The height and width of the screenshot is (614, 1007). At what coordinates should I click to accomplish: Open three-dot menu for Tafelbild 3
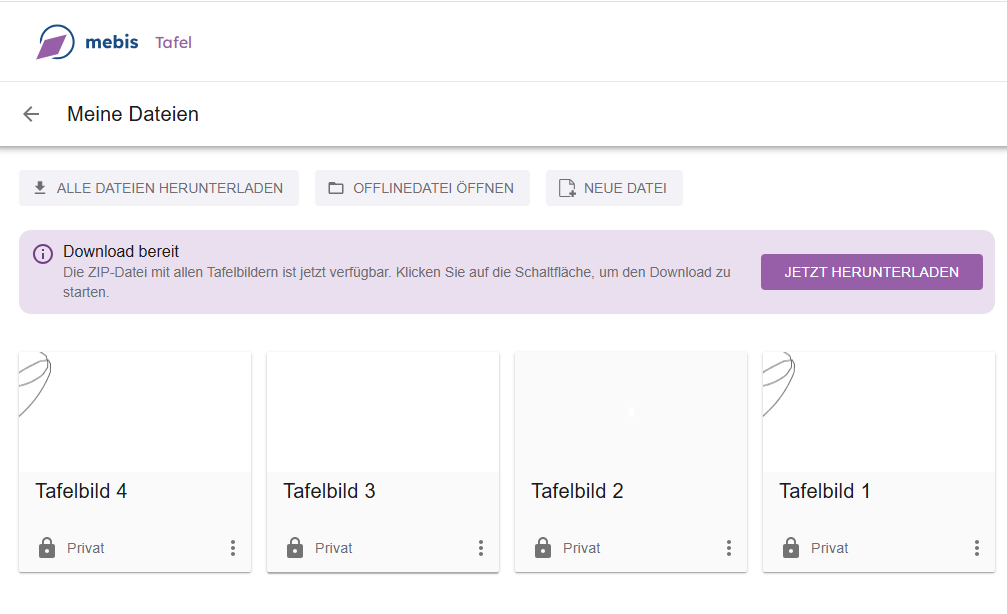(481, 548)
